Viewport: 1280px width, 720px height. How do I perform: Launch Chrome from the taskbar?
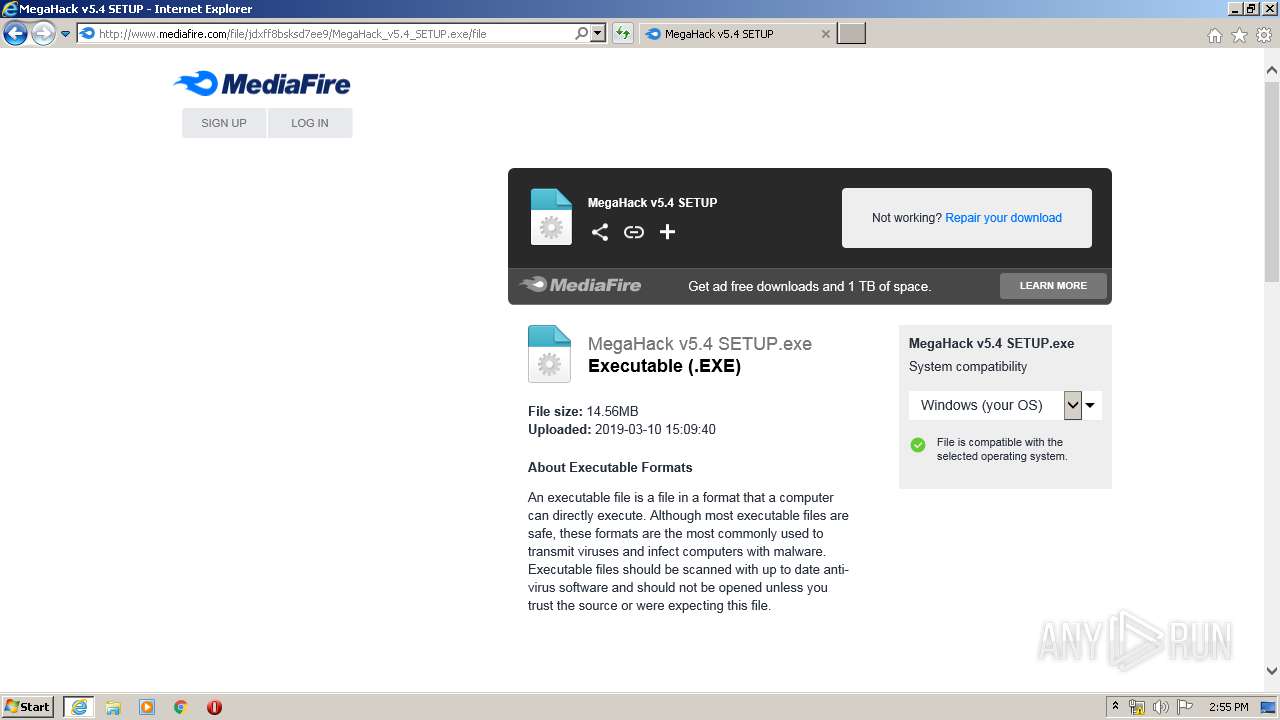click(x=181, y=707)
